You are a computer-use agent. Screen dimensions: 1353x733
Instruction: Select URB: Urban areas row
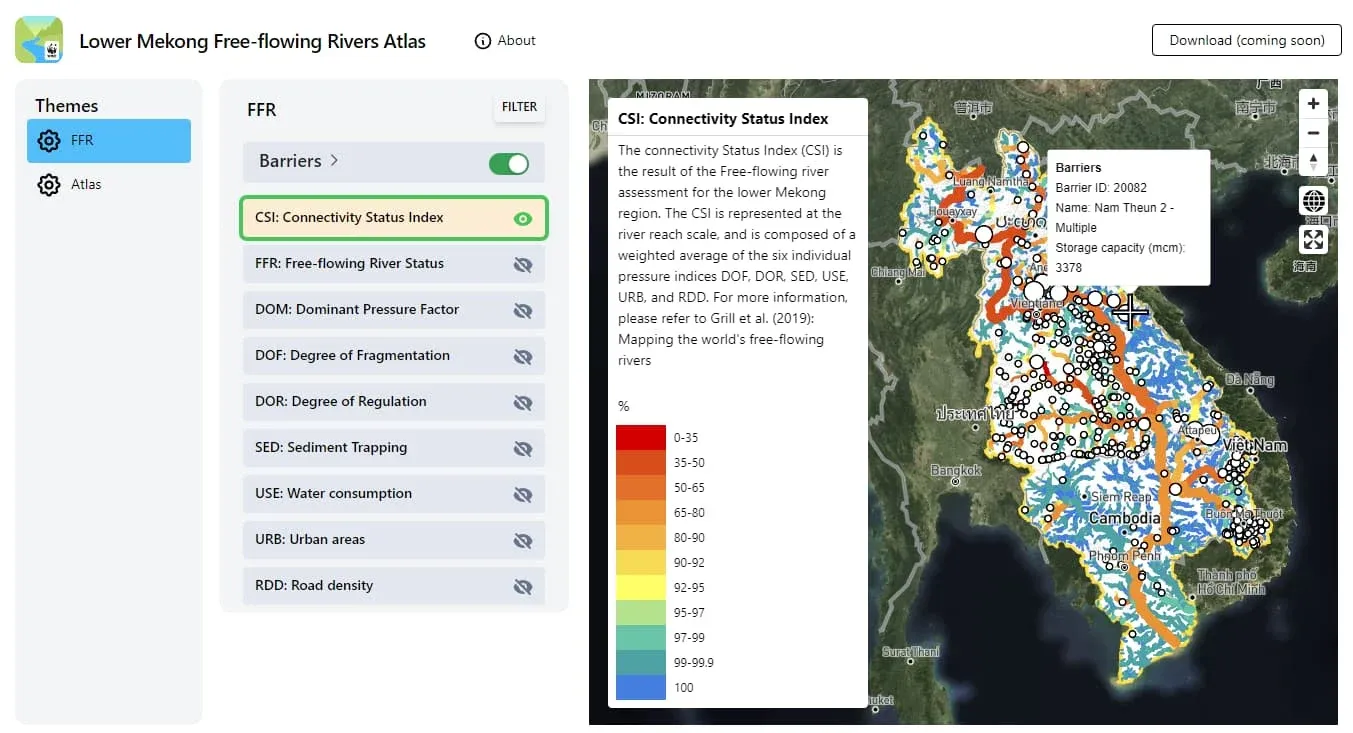tap(394, 540)
